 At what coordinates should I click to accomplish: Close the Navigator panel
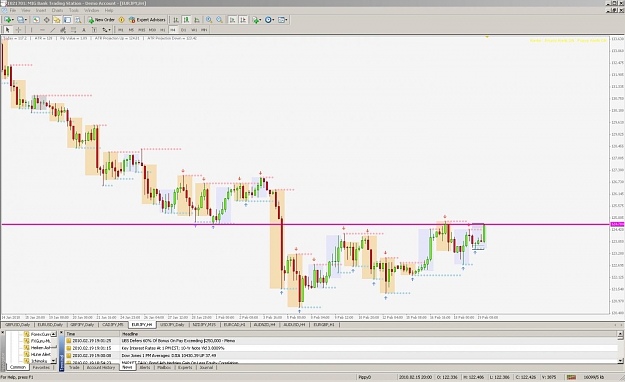[2, 333]
